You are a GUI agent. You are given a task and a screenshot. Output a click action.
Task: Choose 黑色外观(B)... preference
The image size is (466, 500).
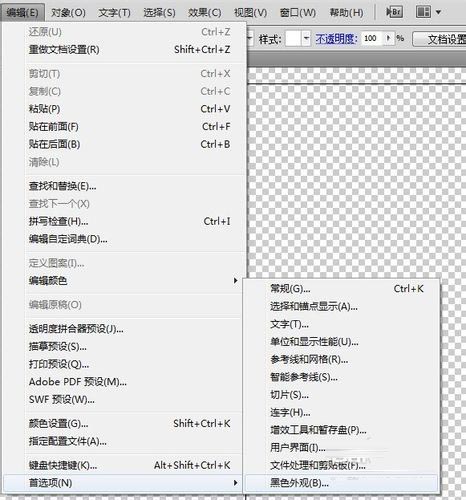(341, 483)
